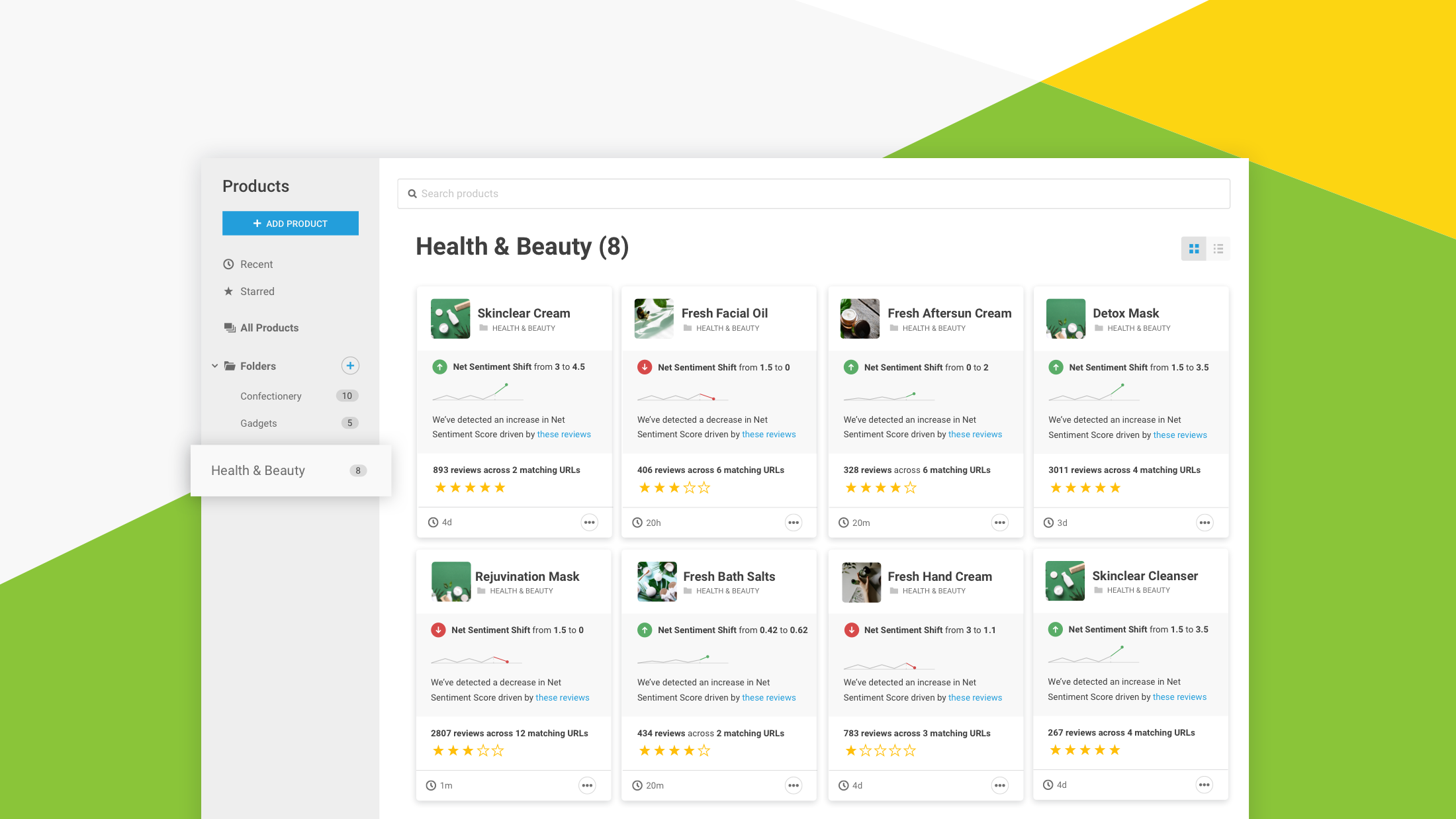This screenshot has height=819, width=1456.
Task: Click the clock icon on Detox Mask card
Action: (x=1048, y=522)
